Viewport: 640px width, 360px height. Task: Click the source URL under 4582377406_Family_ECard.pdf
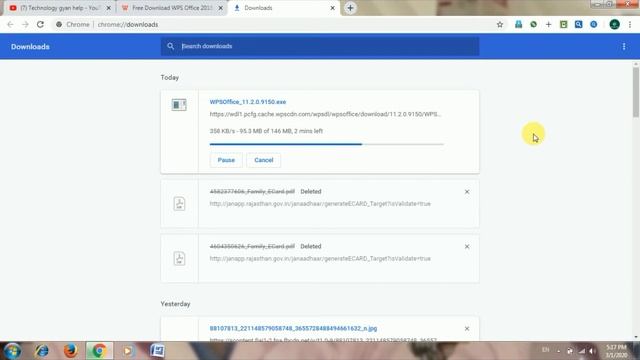tap(320, 204)
